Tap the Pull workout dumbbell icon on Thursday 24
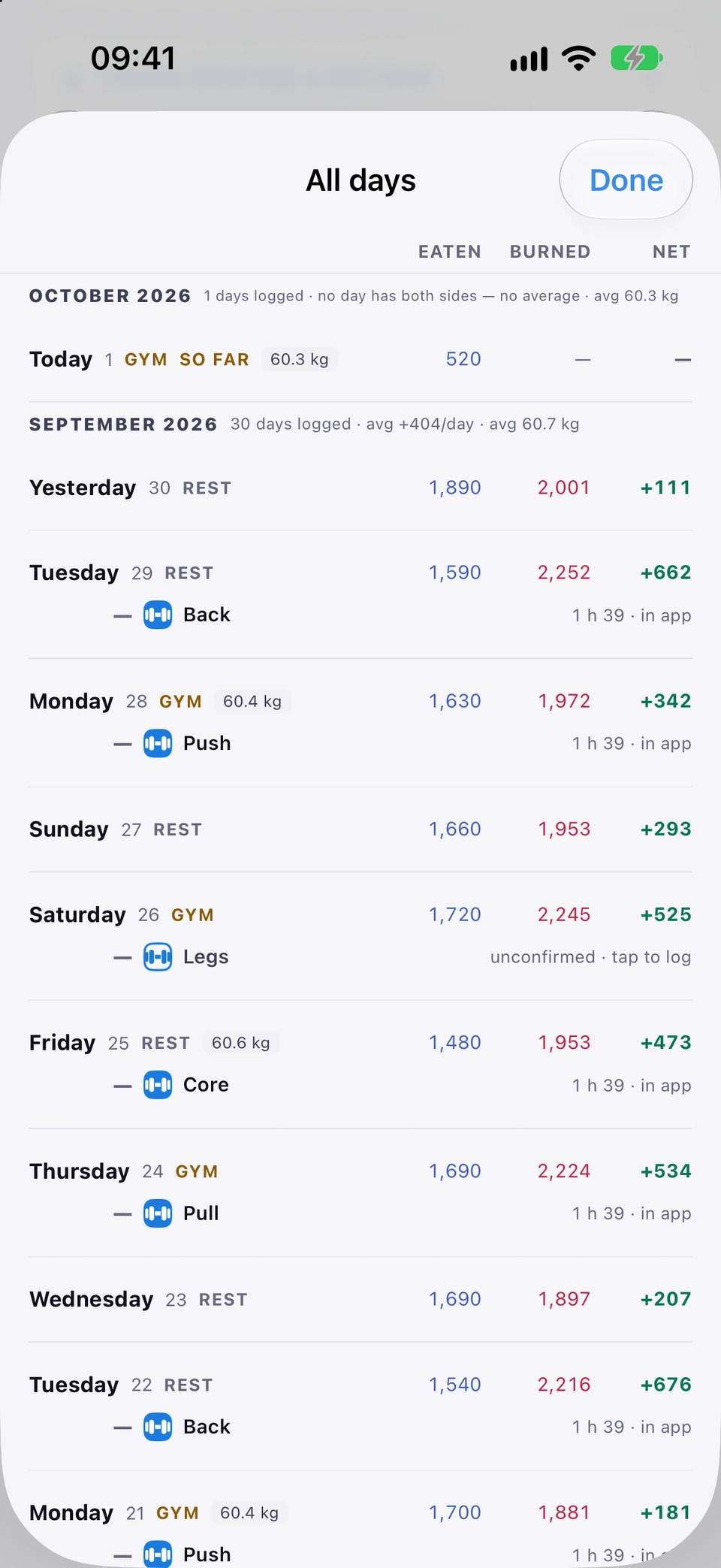The width and height of the screenshot is (721, 1568). point(158,1213)
